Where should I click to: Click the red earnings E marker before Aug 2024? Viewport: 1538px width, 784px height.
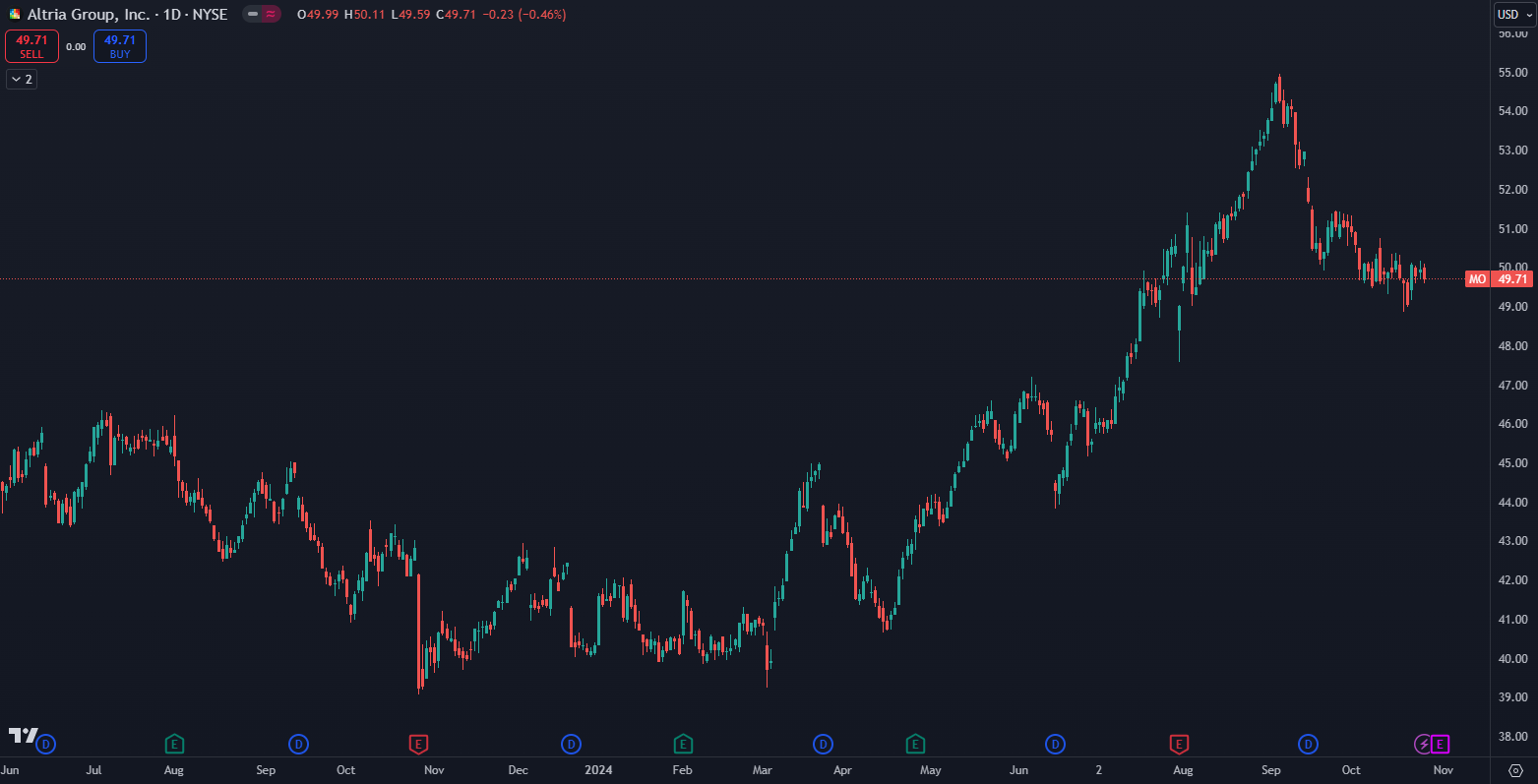point(1179,744)
